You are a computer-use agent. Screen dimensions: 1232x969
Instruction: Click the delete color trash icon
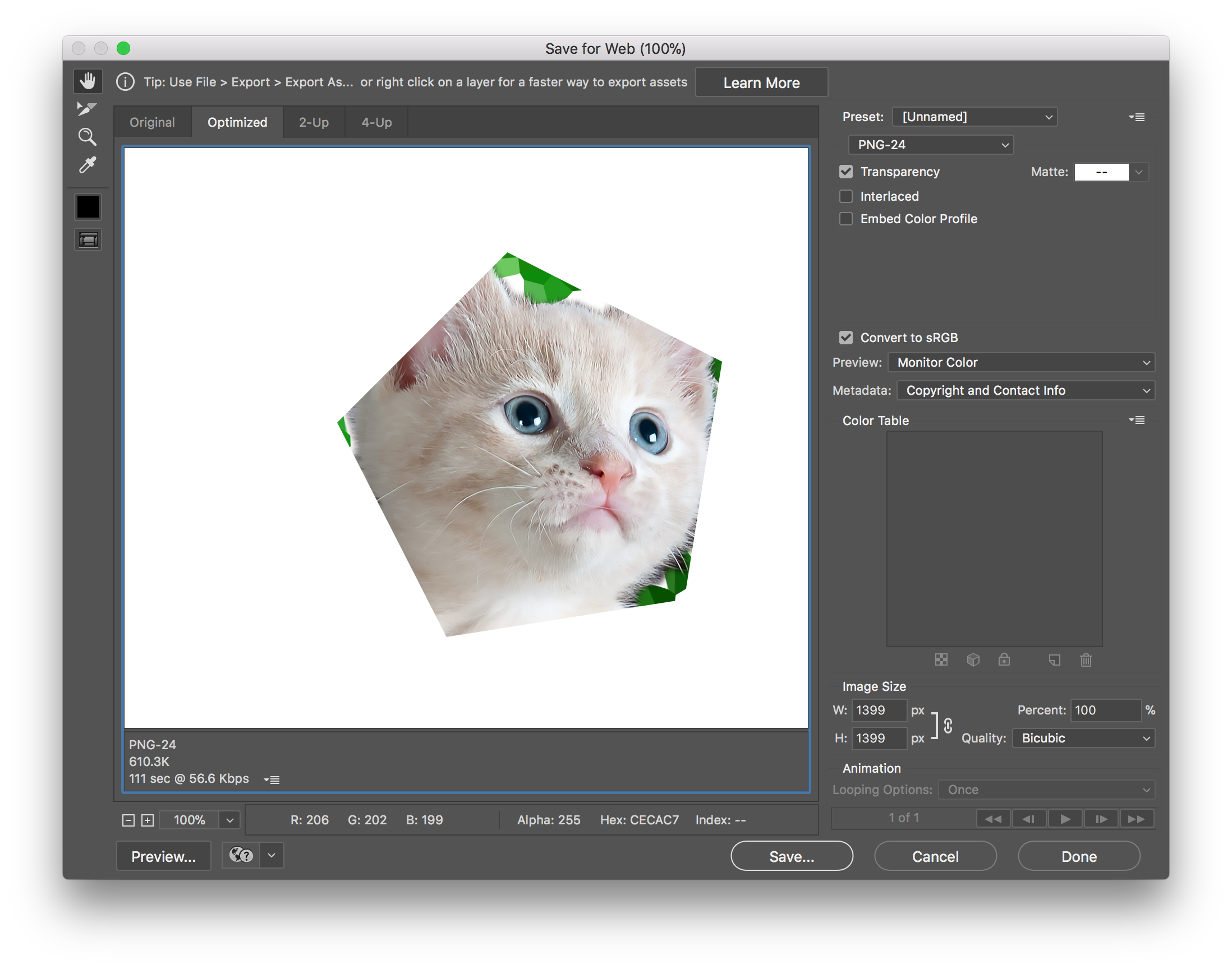[1086, 660]
